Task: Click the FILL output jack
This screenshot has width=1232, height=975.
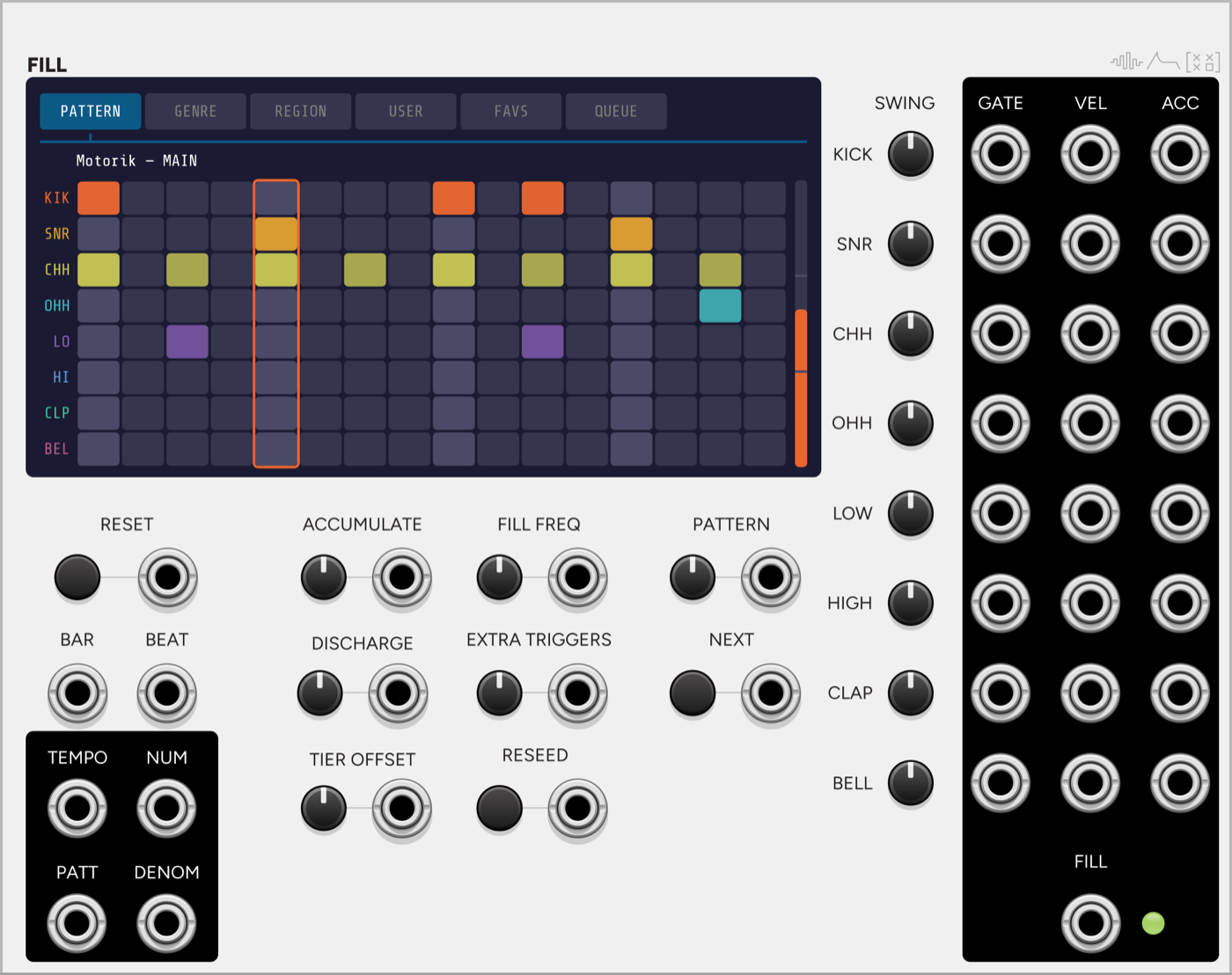Action: click(1090, 923)
